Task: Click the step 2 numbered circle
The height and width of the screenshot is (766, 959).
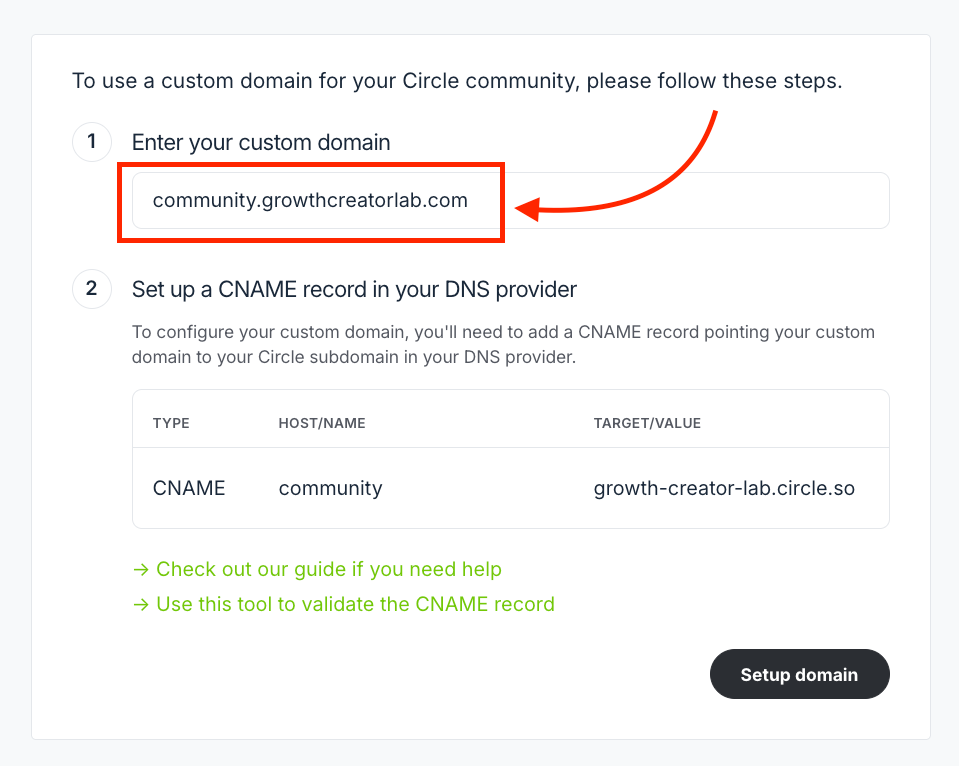Action: [91, 289]
